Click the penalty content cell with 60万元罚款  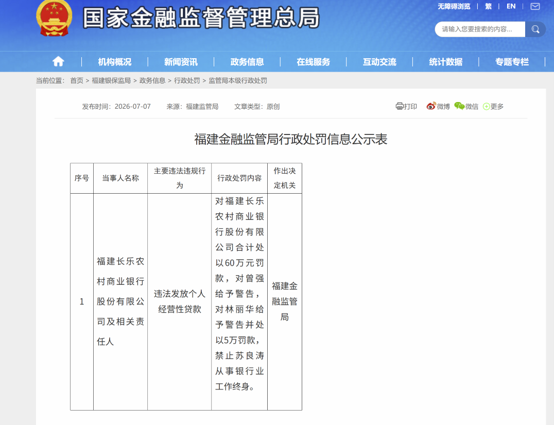[x=239, y=302]
